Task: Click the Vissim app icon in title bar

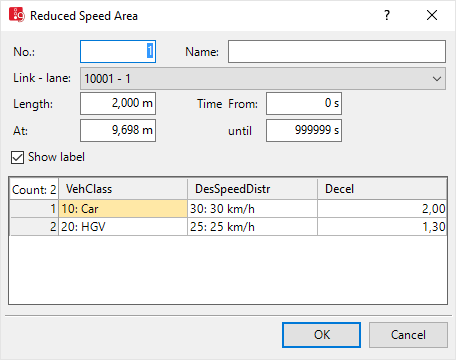Action: [x=16, y=15]
